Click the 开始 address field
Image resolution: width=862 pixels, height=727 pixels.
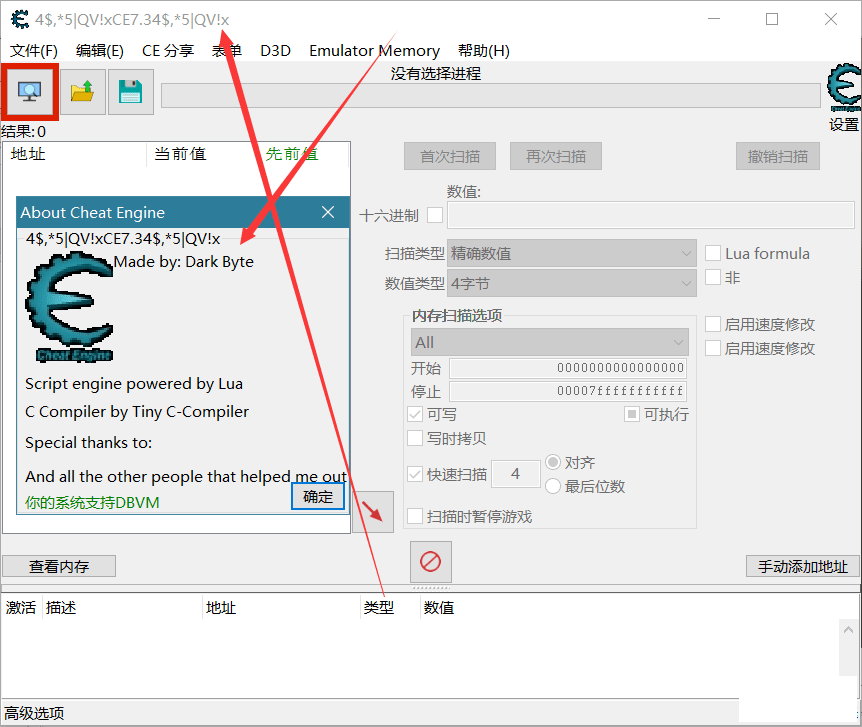point(568,368)
